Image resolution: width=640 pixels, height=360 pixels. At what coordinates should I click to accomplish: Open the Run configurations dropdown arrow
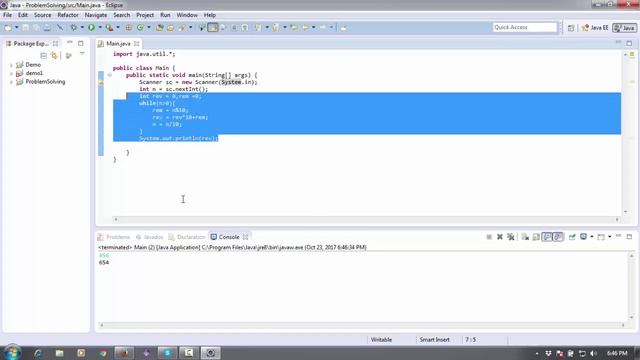100,27
